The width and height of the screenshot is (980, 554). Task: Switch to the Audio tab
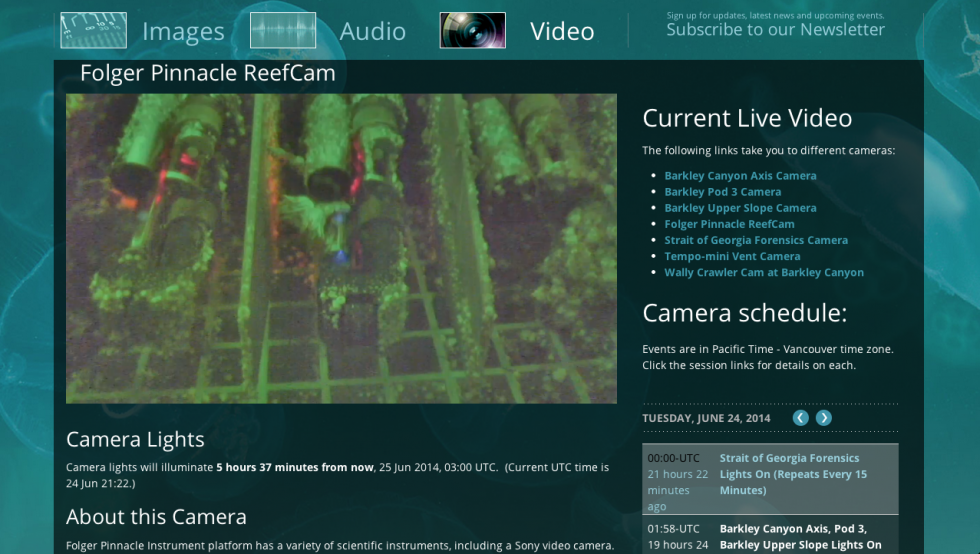pos(372,31)
